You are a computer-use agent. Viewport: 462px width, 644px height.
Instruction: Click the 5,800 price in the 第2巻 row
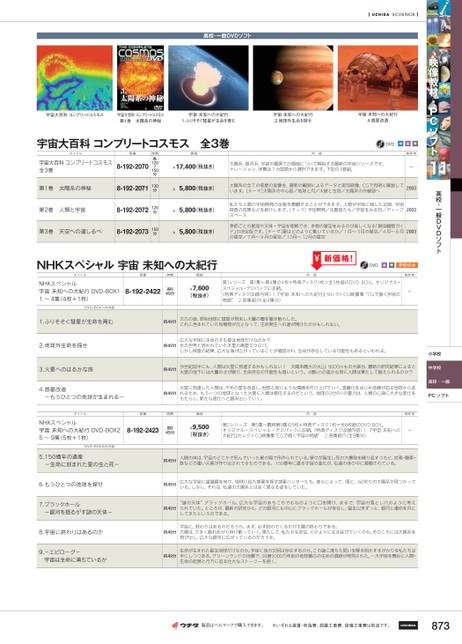coord(196,210)
